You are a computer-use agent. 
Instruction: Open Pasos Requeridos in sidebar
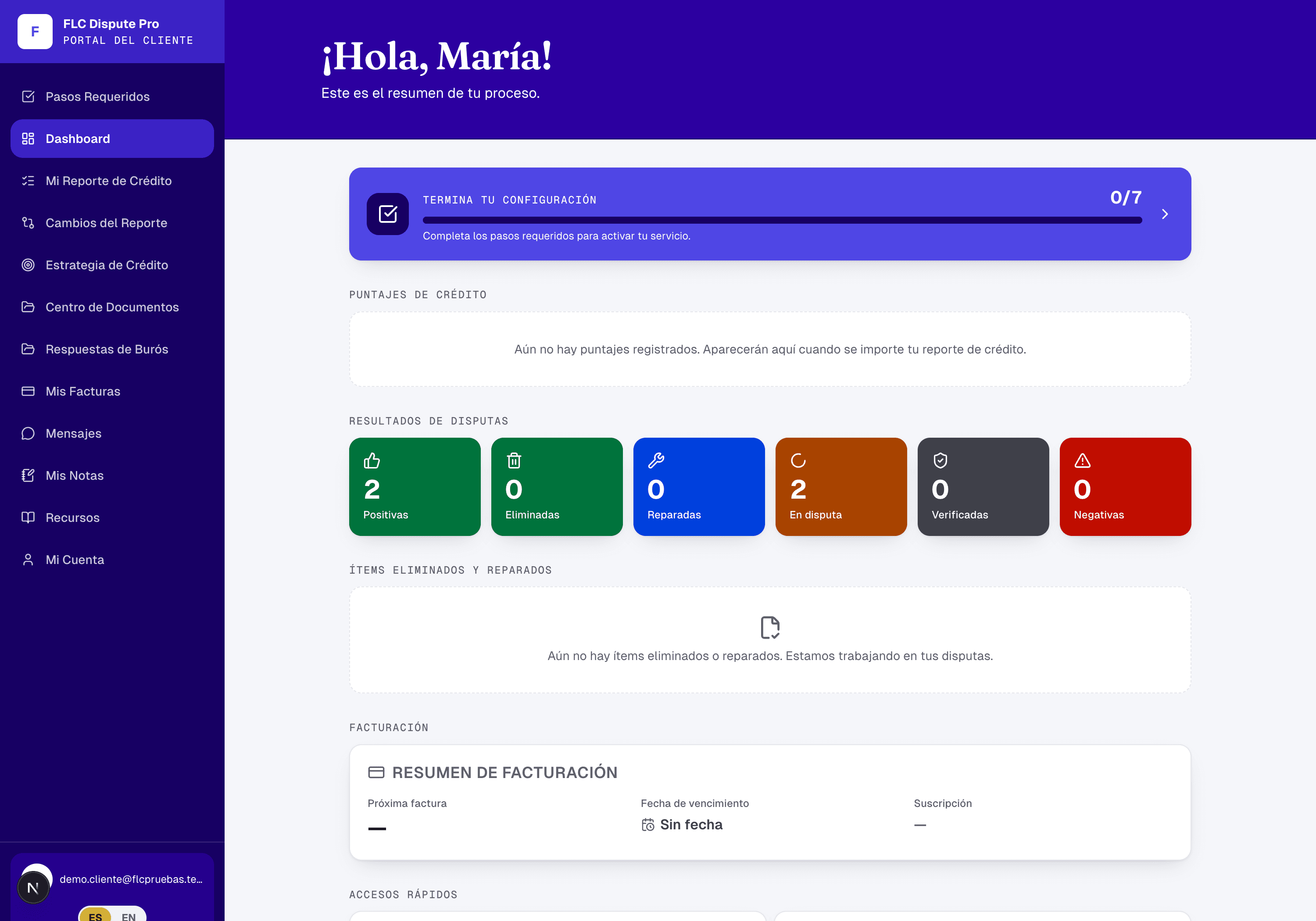click(112, 96)
